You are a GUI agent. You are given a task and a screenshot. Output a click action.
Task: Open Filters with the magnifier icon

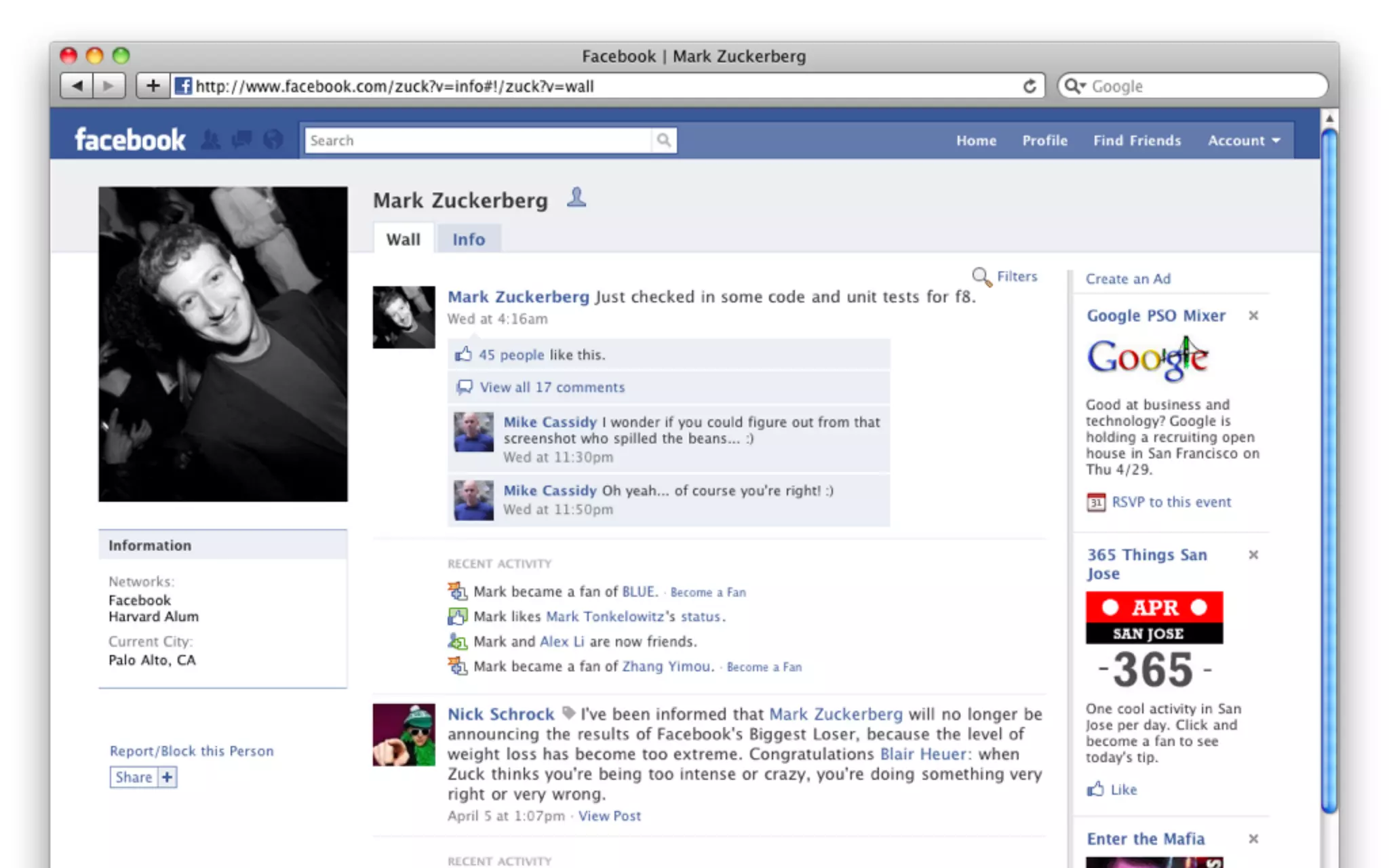(x=981, y=277)
